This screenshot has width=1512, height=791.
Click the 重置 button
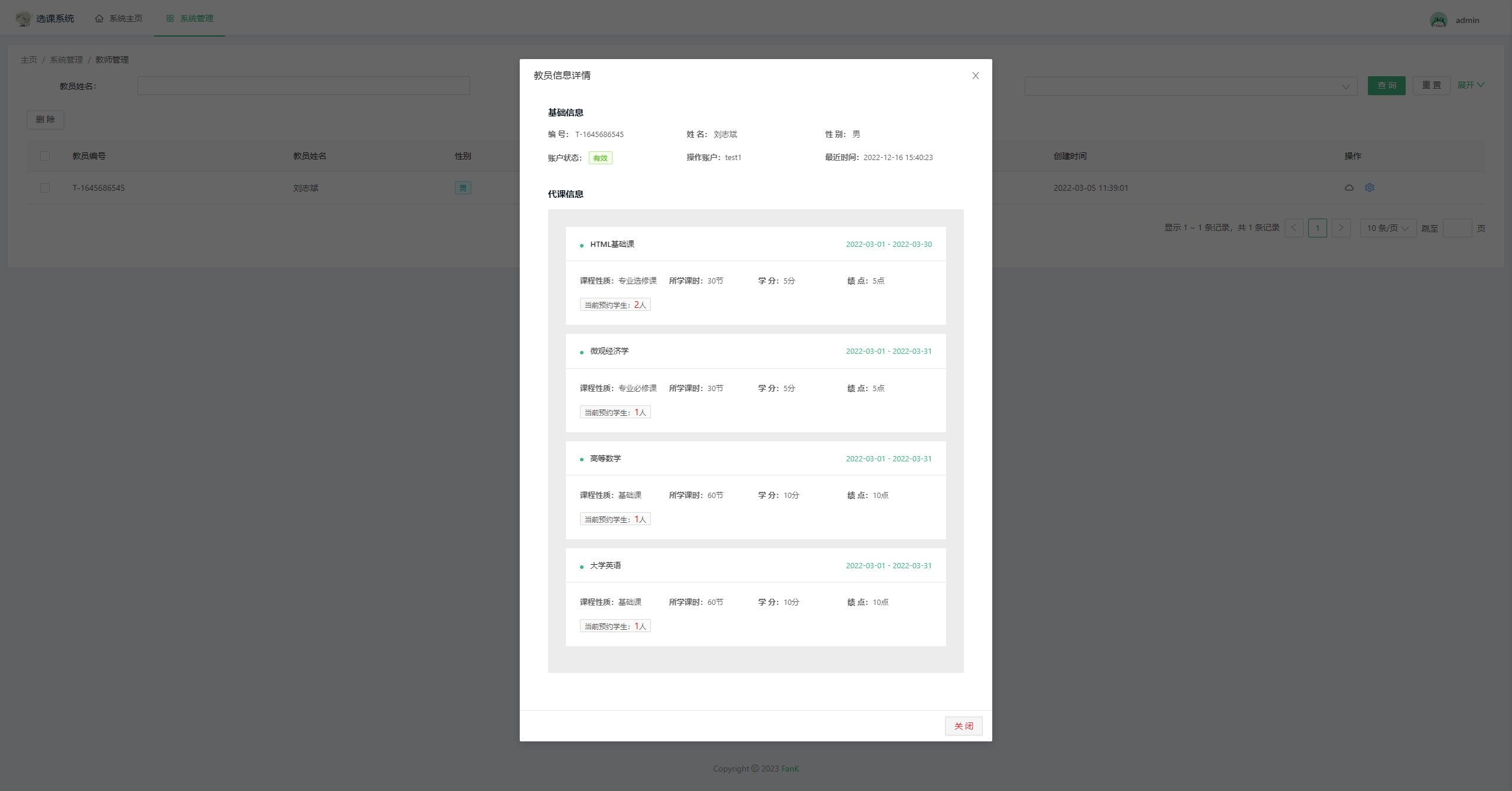point(1431,86)
